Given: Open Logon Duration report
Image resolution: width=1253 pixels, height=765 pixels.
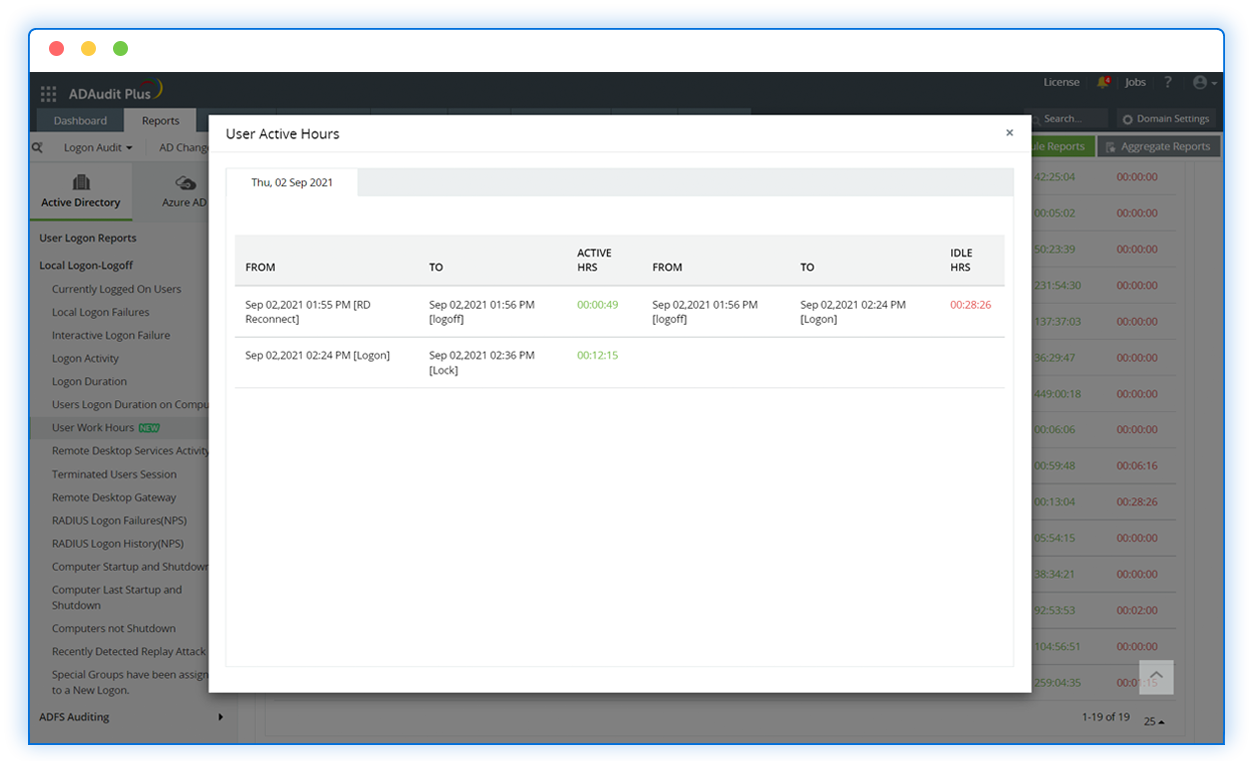Looking at the screenshot, I should coord(89,381).
